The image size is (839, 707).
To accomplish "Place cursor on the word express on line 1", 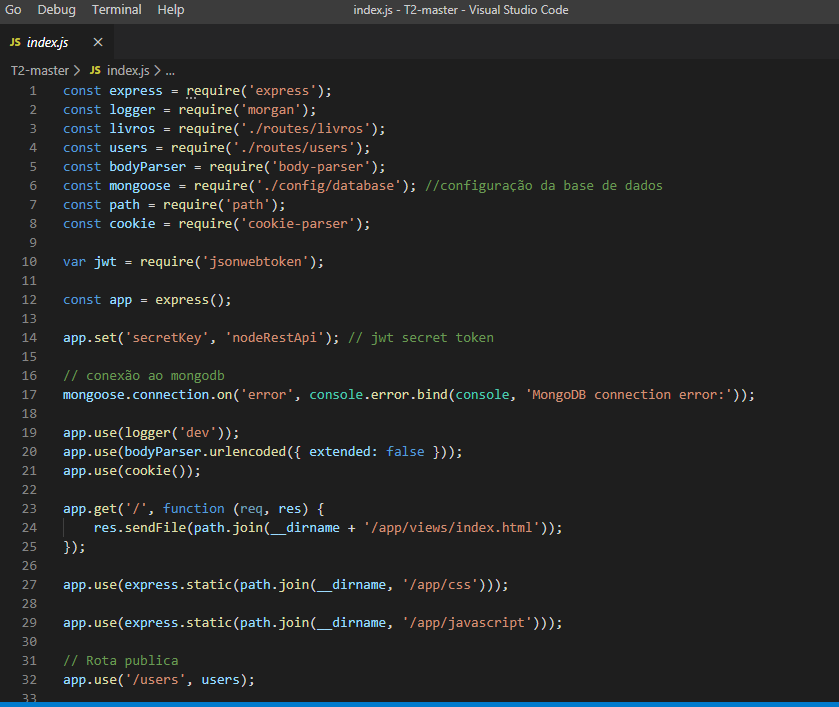I will pyautogui.click(x=135, y=90).
